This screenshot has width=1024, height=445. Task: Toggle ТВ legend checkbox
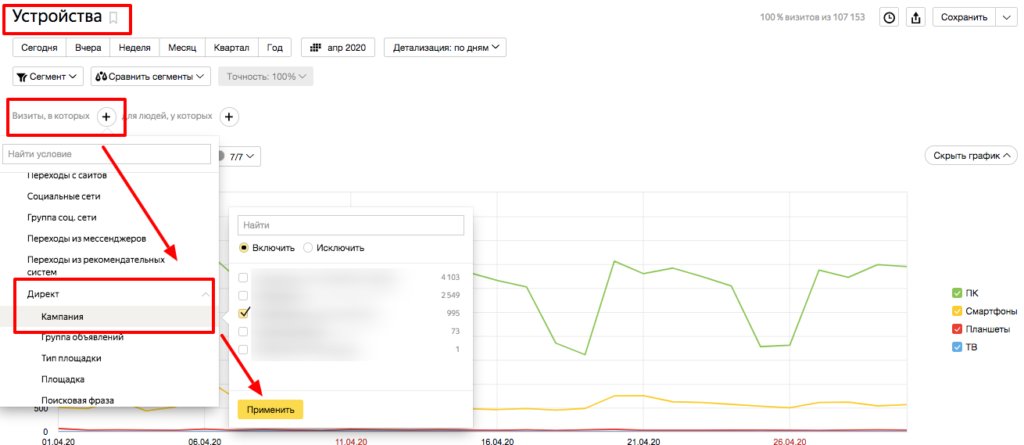[x=957, y=347]
